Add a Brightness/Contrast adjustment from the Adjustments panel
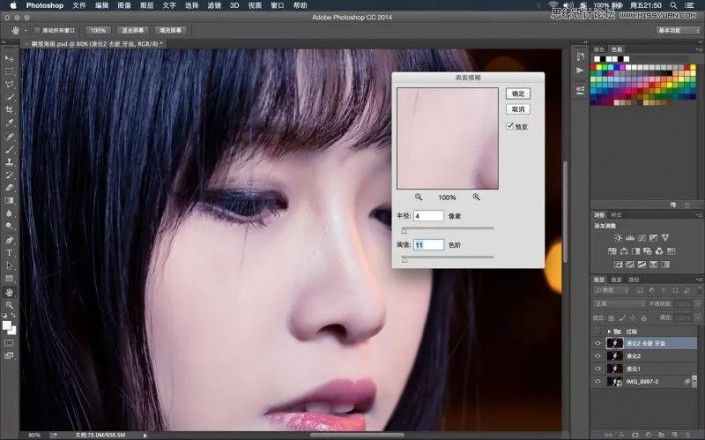Screen dimensions: 705x440 tap(618, 237)
